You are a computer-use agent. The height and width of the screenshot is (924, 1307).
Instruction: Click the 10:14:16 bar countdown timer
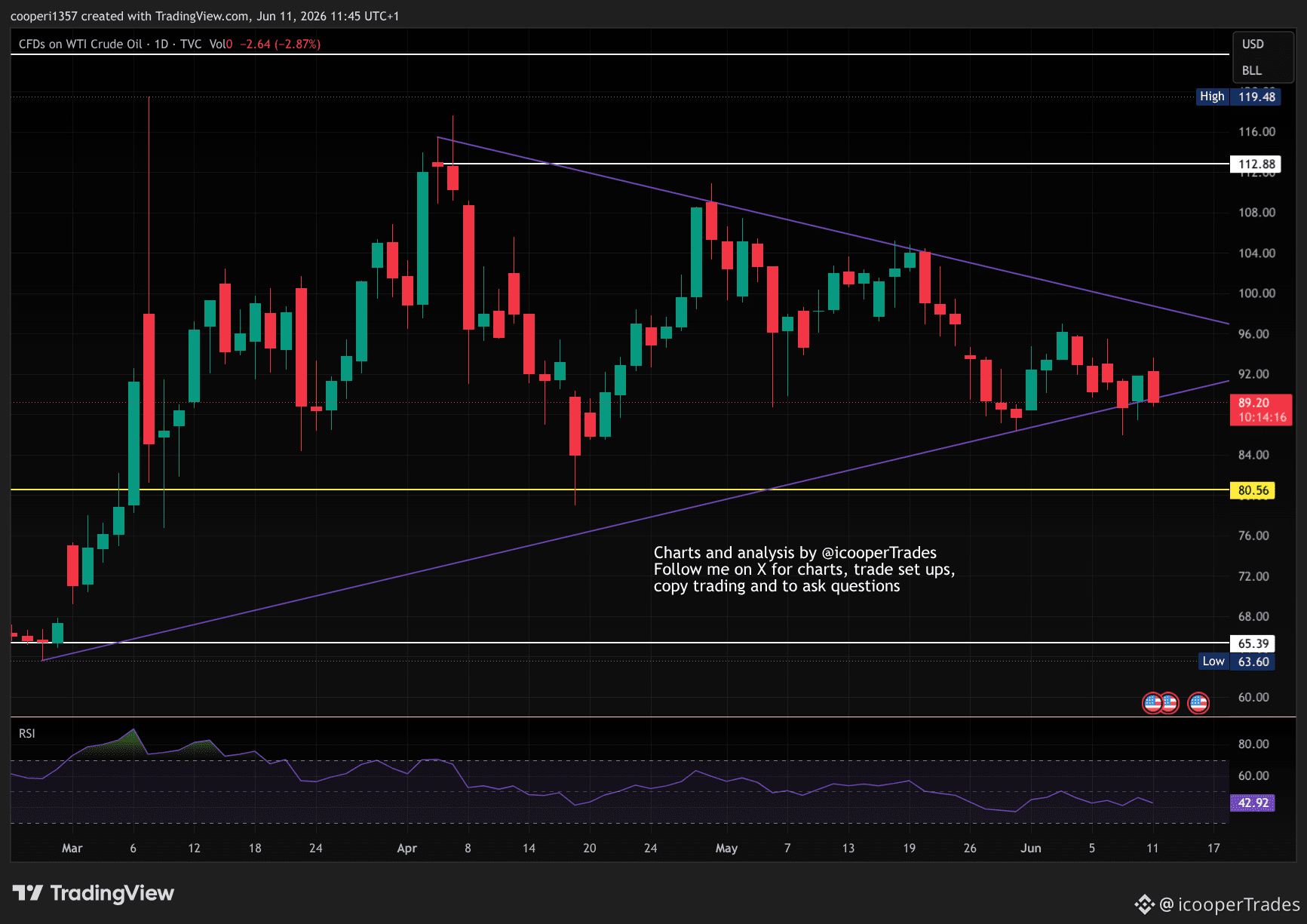1262,417
